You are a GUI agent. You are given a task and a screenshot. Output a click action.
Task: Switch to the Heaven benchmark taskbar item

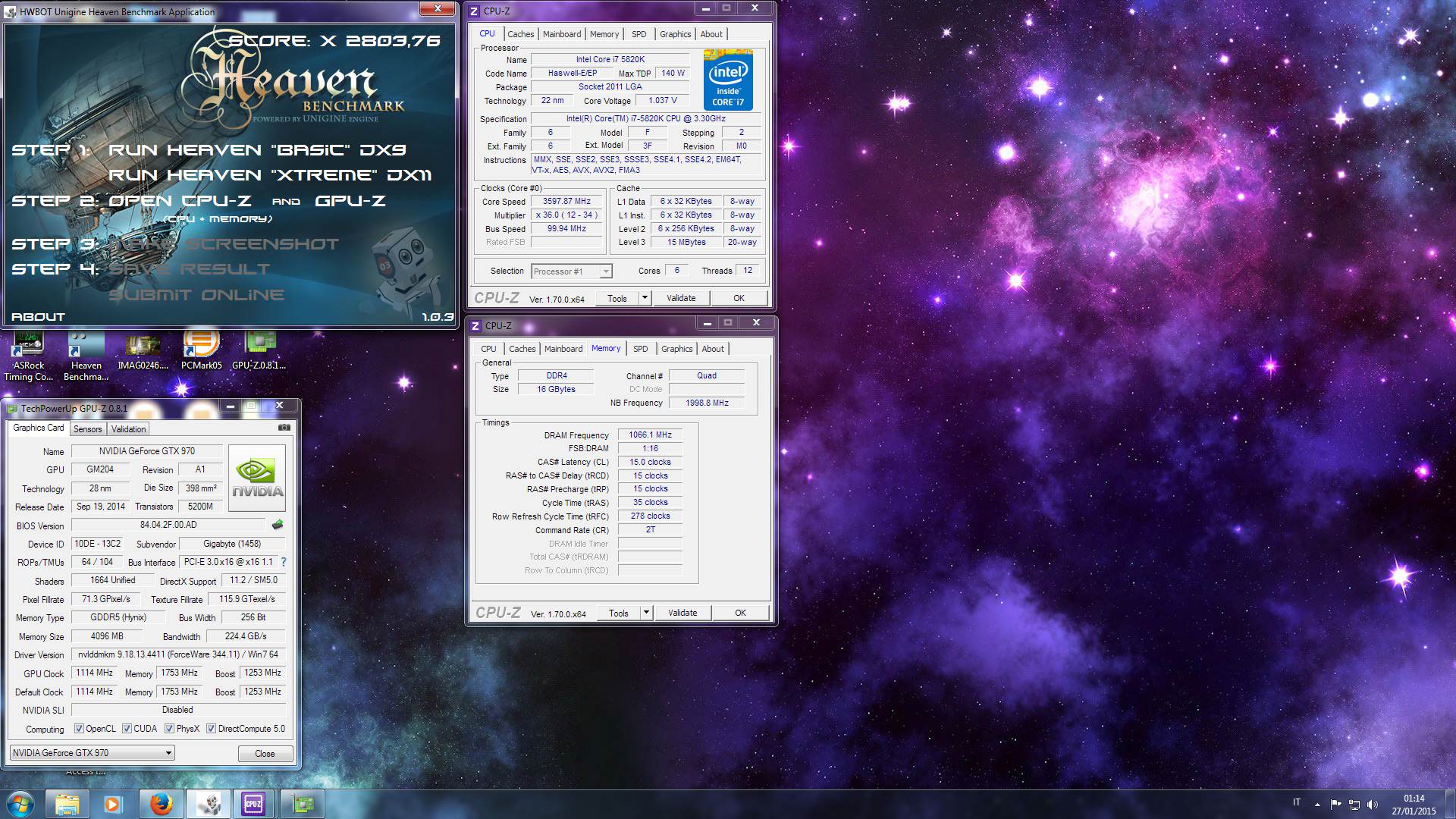pos(208,804)
